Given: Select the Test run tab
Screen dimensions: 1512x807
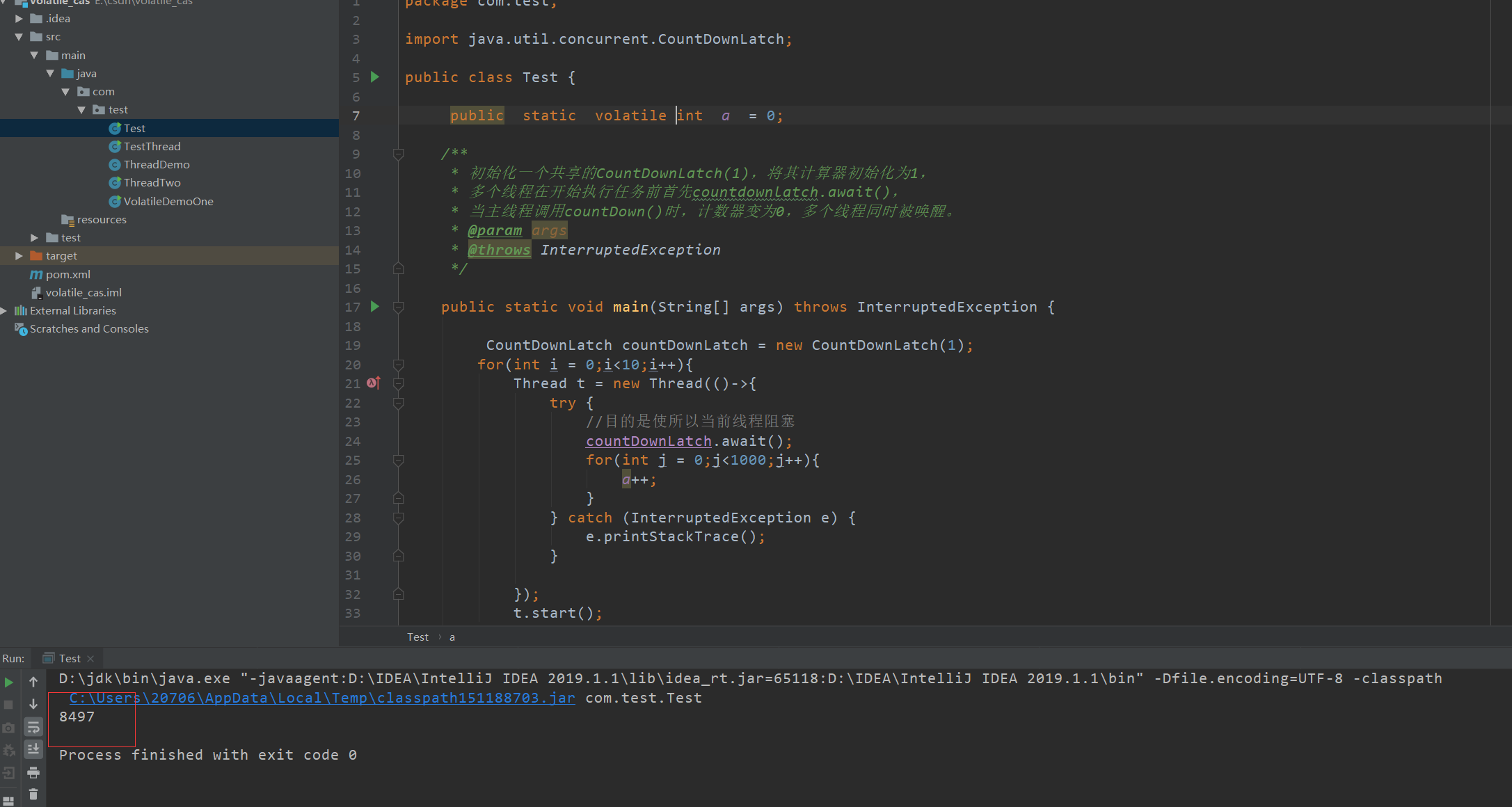Looking at the screenshot, I should pos(69,659).
